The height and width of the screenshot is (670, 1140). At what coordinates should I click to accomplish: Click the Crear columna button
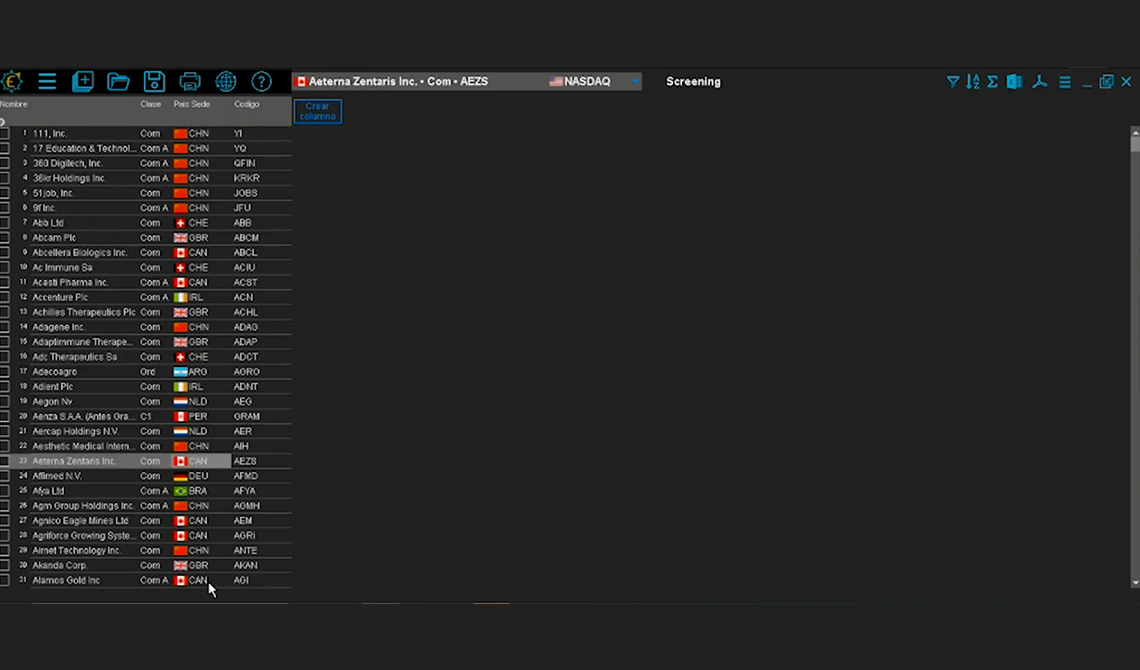click(x=318, y=111)
